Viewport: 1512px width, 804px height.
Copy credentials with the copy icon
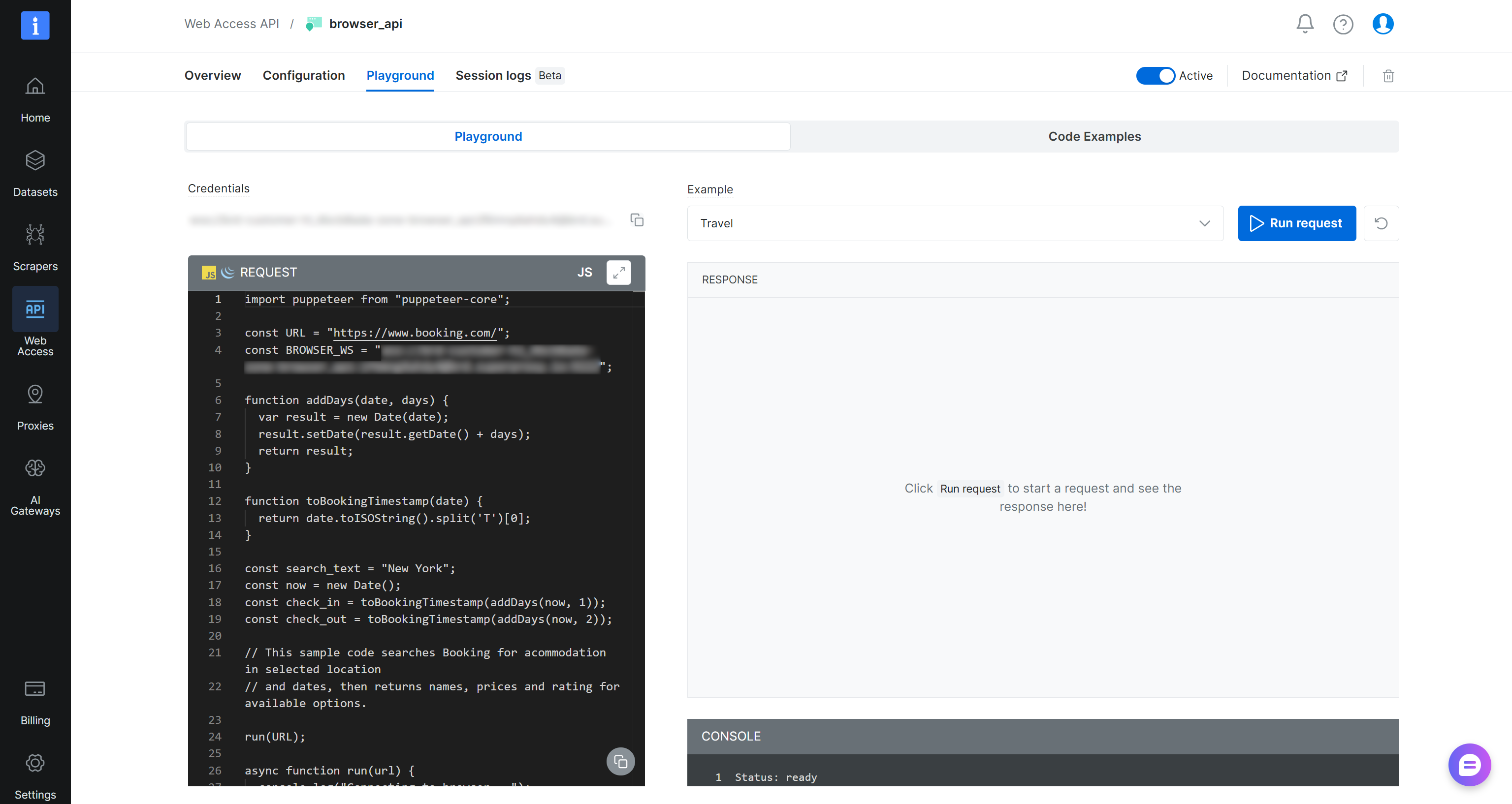click(x=637, y=220)
